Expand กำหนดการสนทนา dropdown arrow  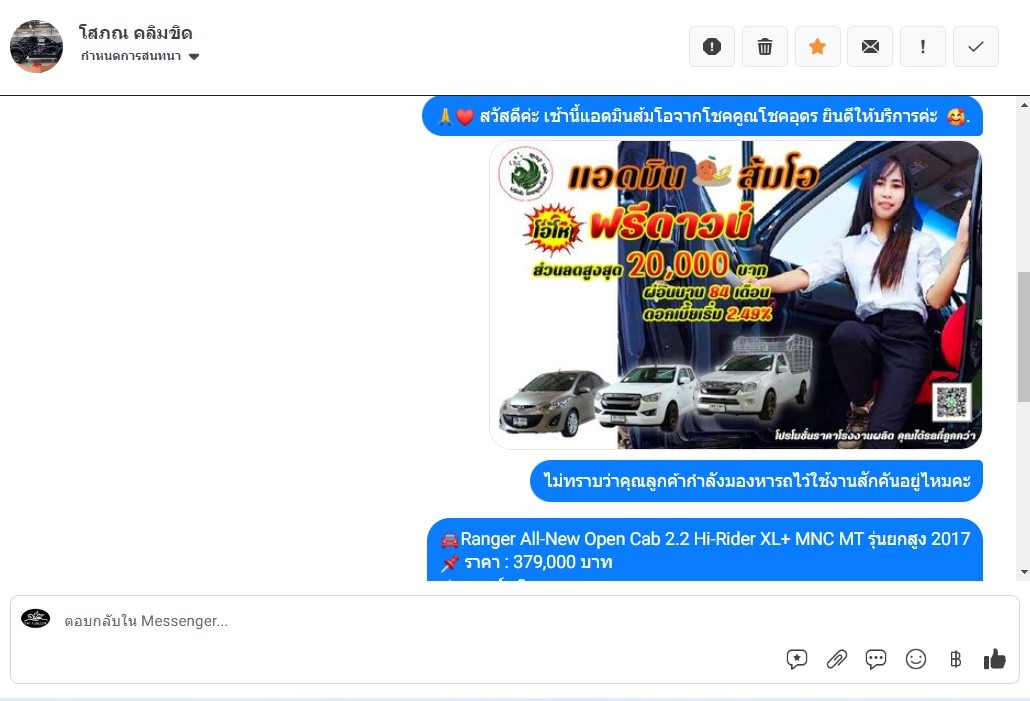tap(194, 57)
